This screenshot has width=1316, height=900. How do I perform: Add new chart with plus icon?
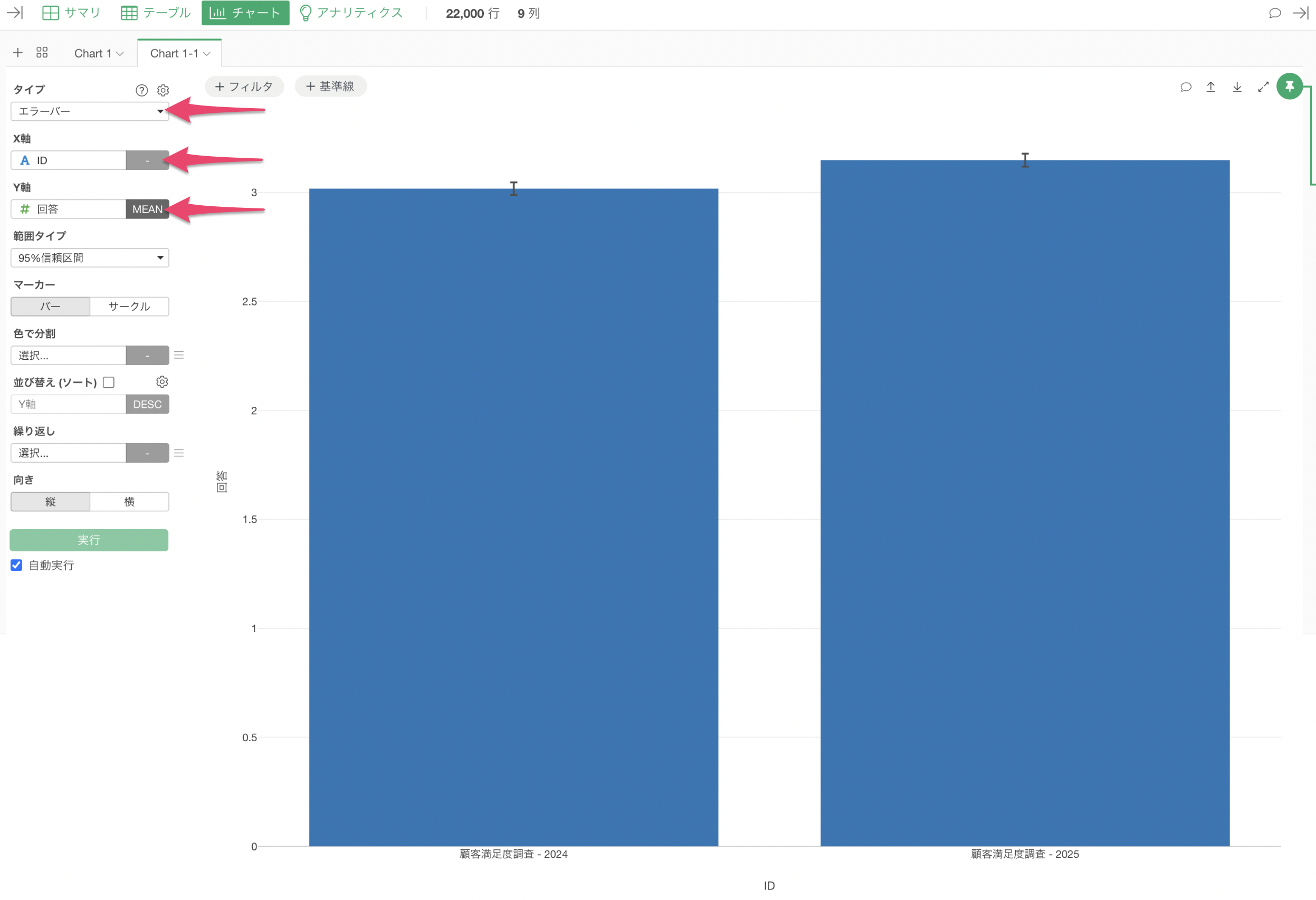(17, 53)
